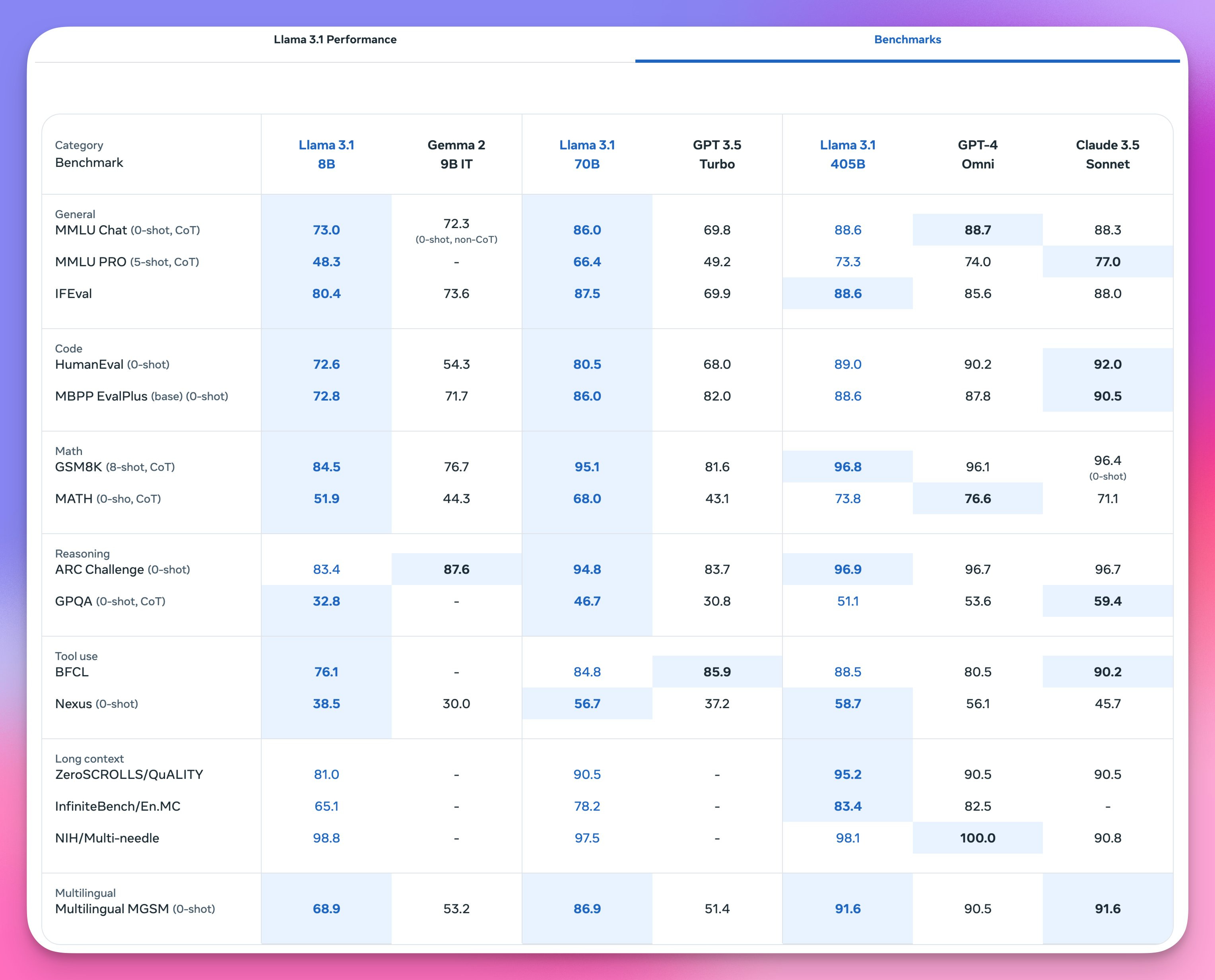Screen dimensions: 1215x980
Task: Click the 88.6 Llama 405B IFEval value
Action: 848,294
